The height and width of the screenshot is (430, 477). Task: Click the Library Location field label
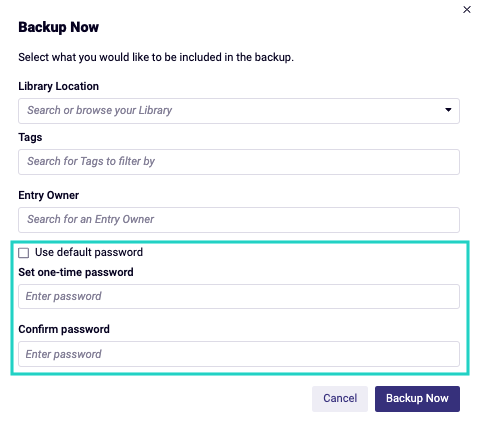click(x=58, y=86)
